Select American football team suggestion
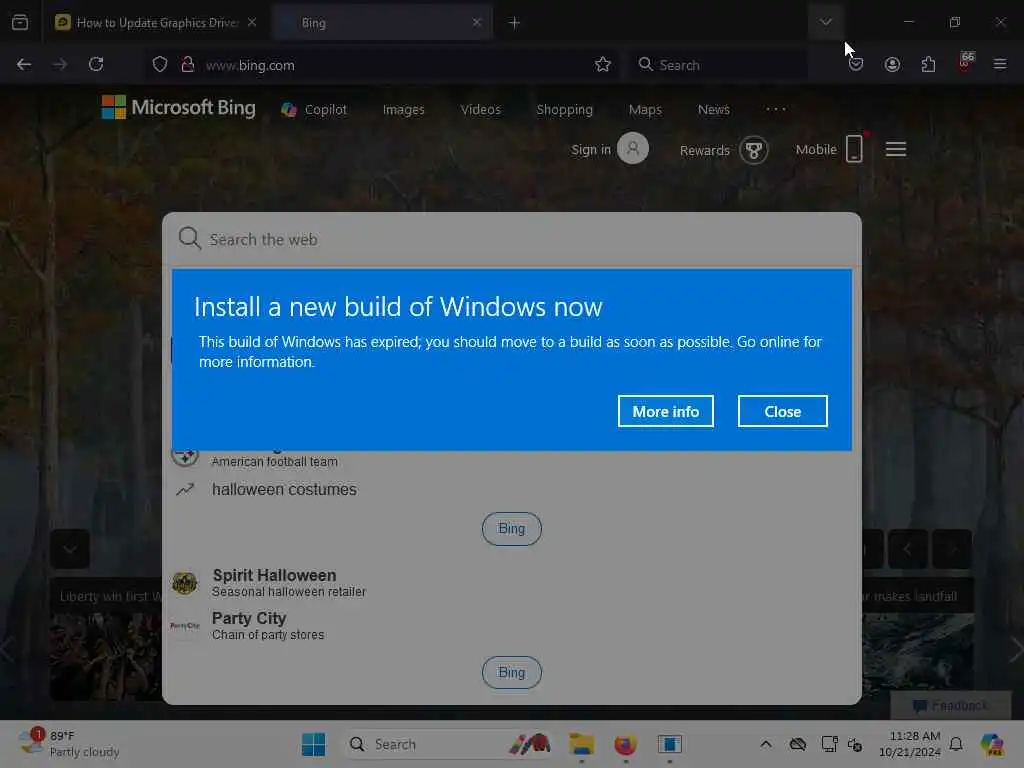The image size is (1024, 768). [274, 461]
